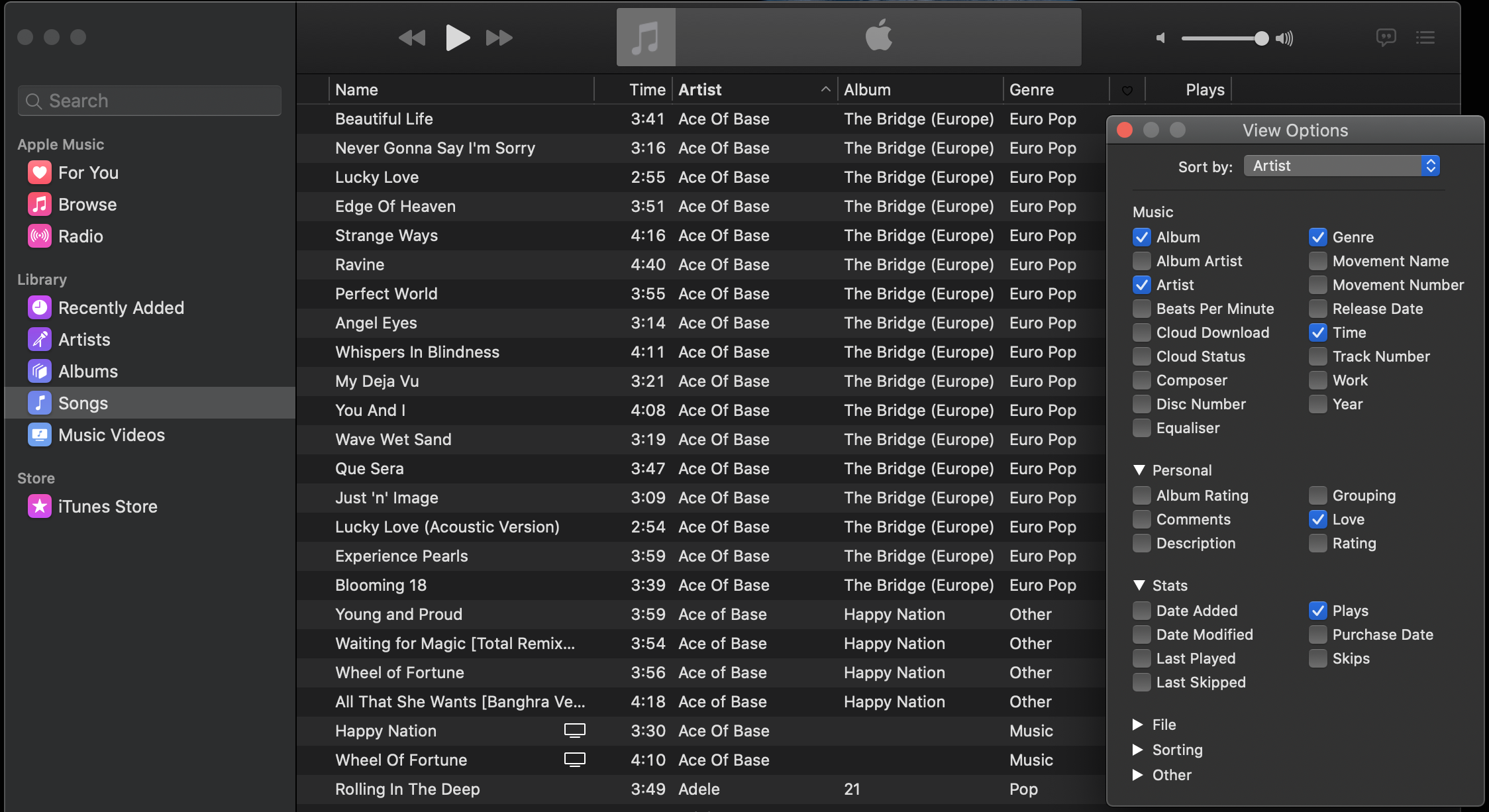The image size is (1489, 812).
Task: Click the low volume speaker icon
Action: click(x=1160, y=38)
